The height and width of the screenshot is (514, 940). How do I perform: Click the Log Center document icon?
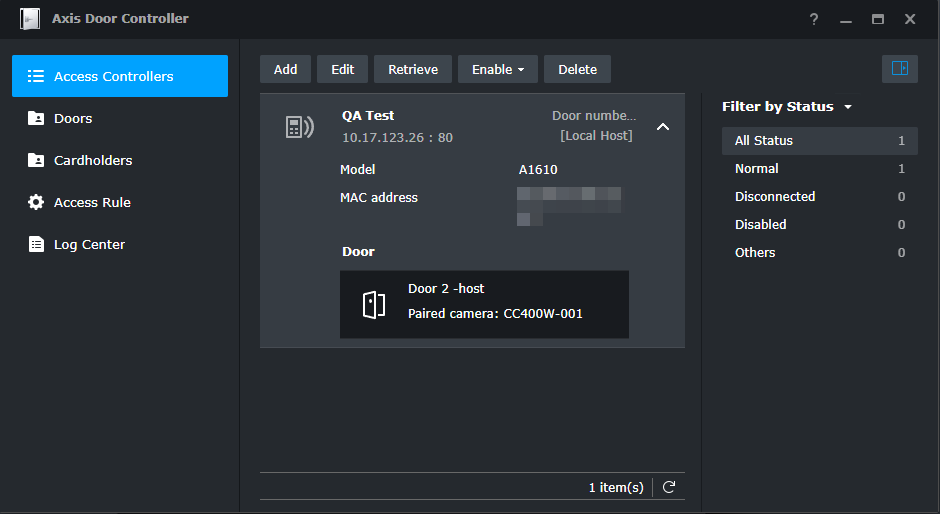coord(36,244)
